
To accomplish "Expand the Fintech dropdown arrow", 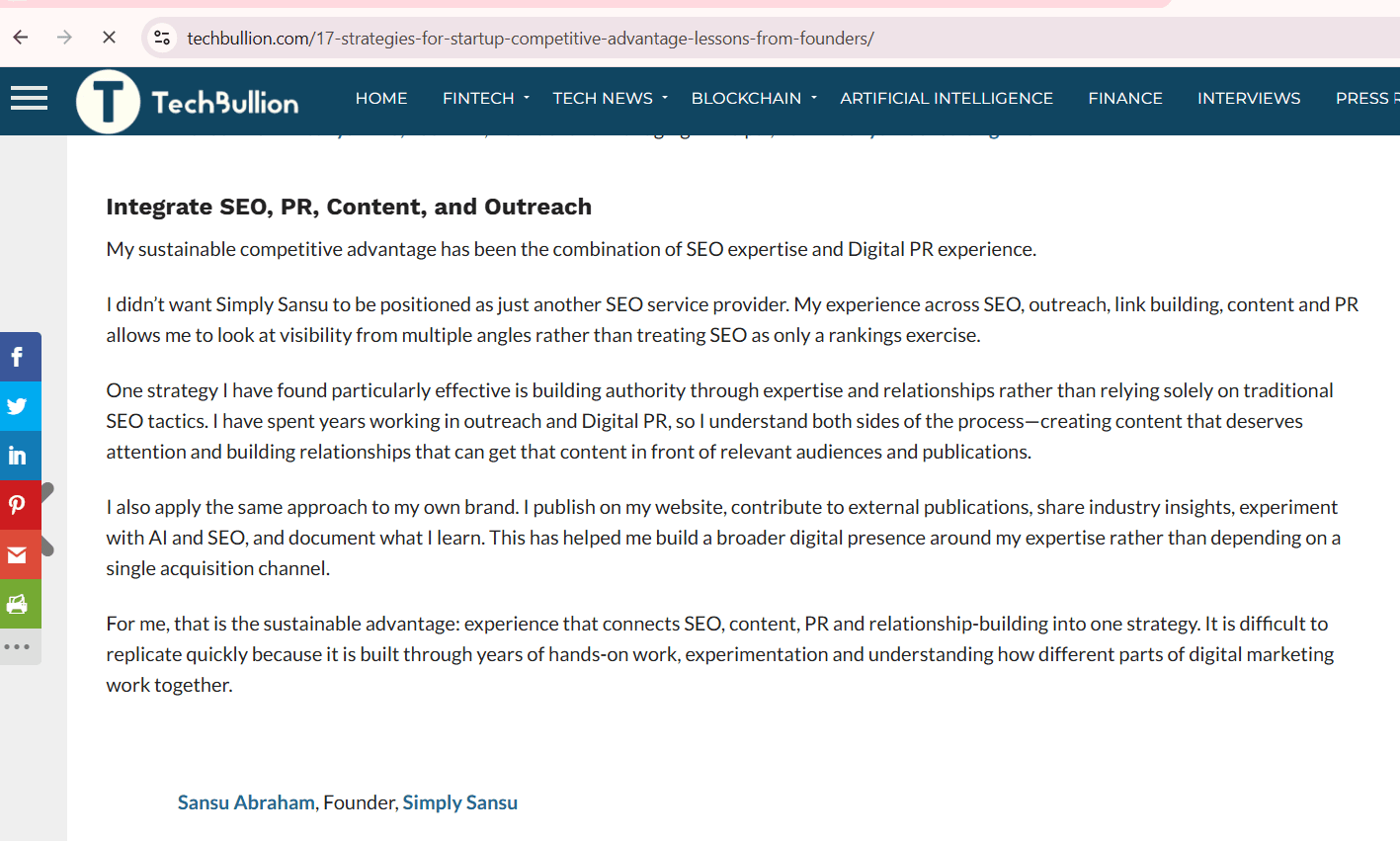I will pos(527,98).
